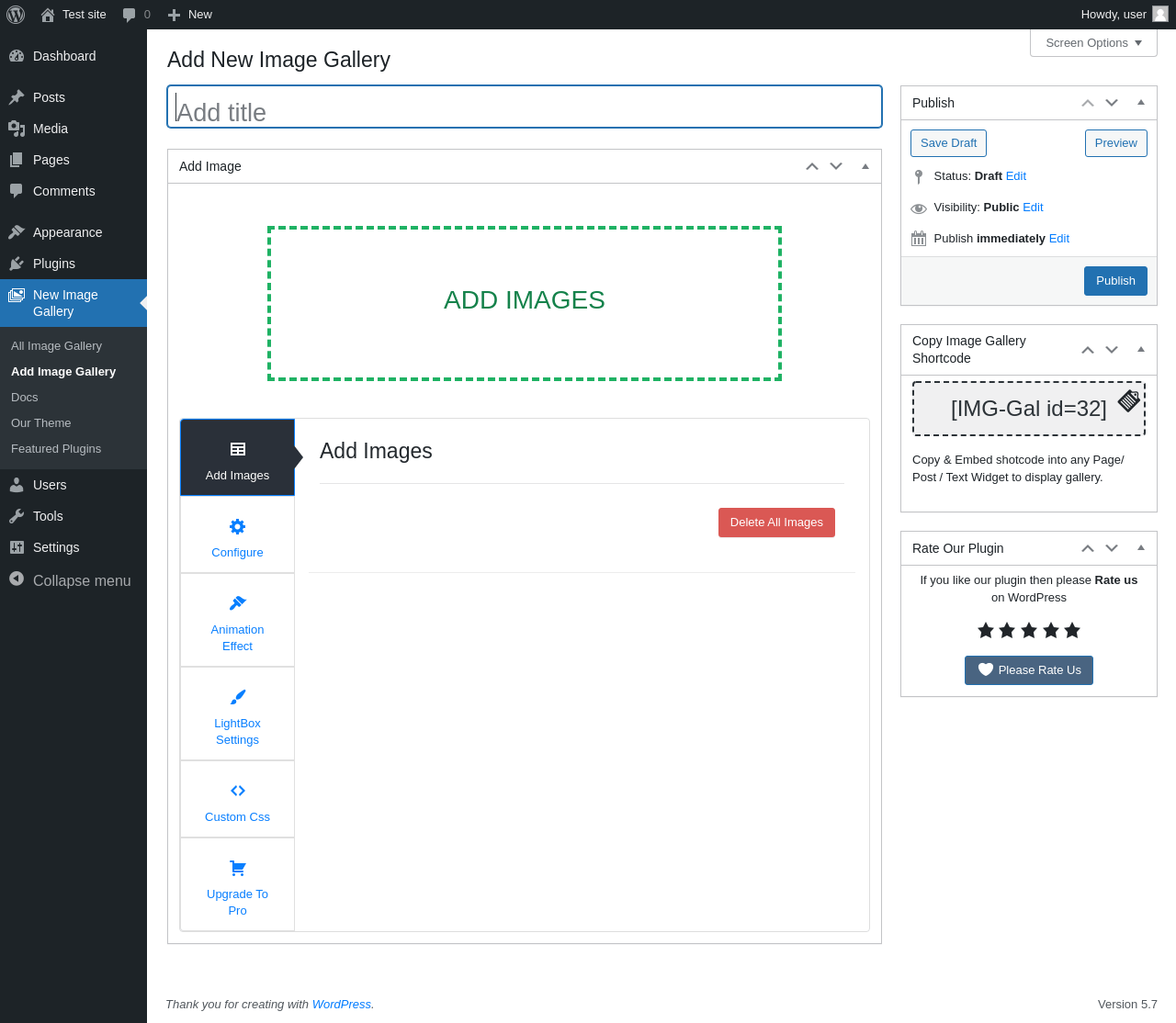Click the LightBox Settings brush icon
The height and width of the screenshot is (1023, 1176).
237,697
